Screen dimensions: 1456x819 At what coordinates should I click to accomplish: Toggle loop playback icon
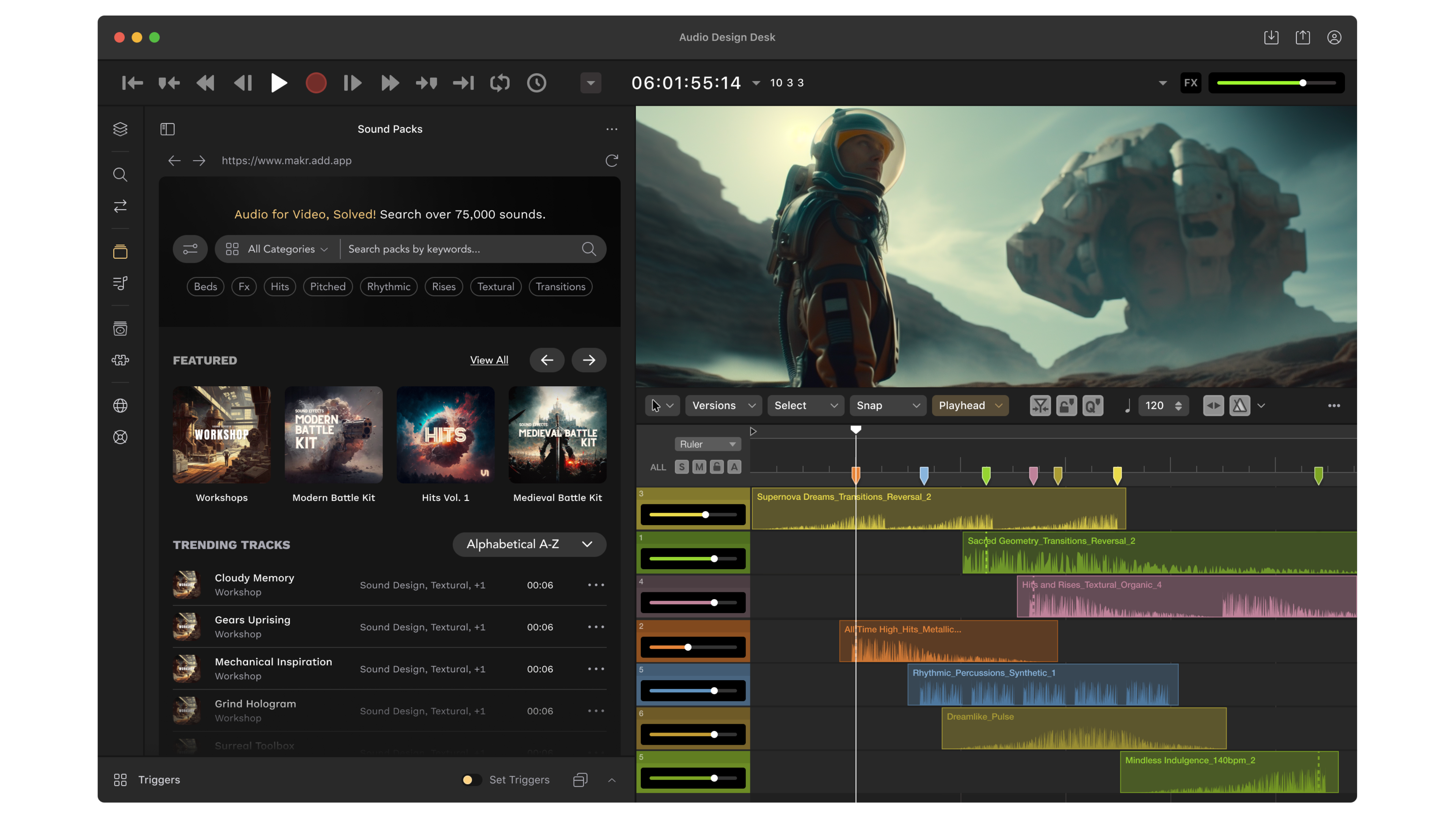[500, 83]
